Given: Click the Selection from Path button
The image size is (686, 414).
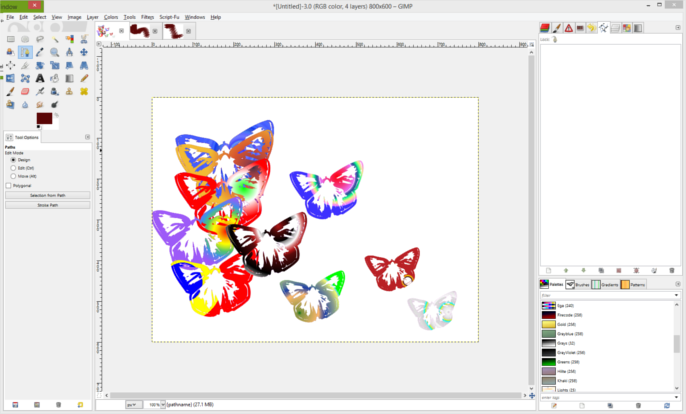Looking at the screenshot, I should tap(48, 195).
